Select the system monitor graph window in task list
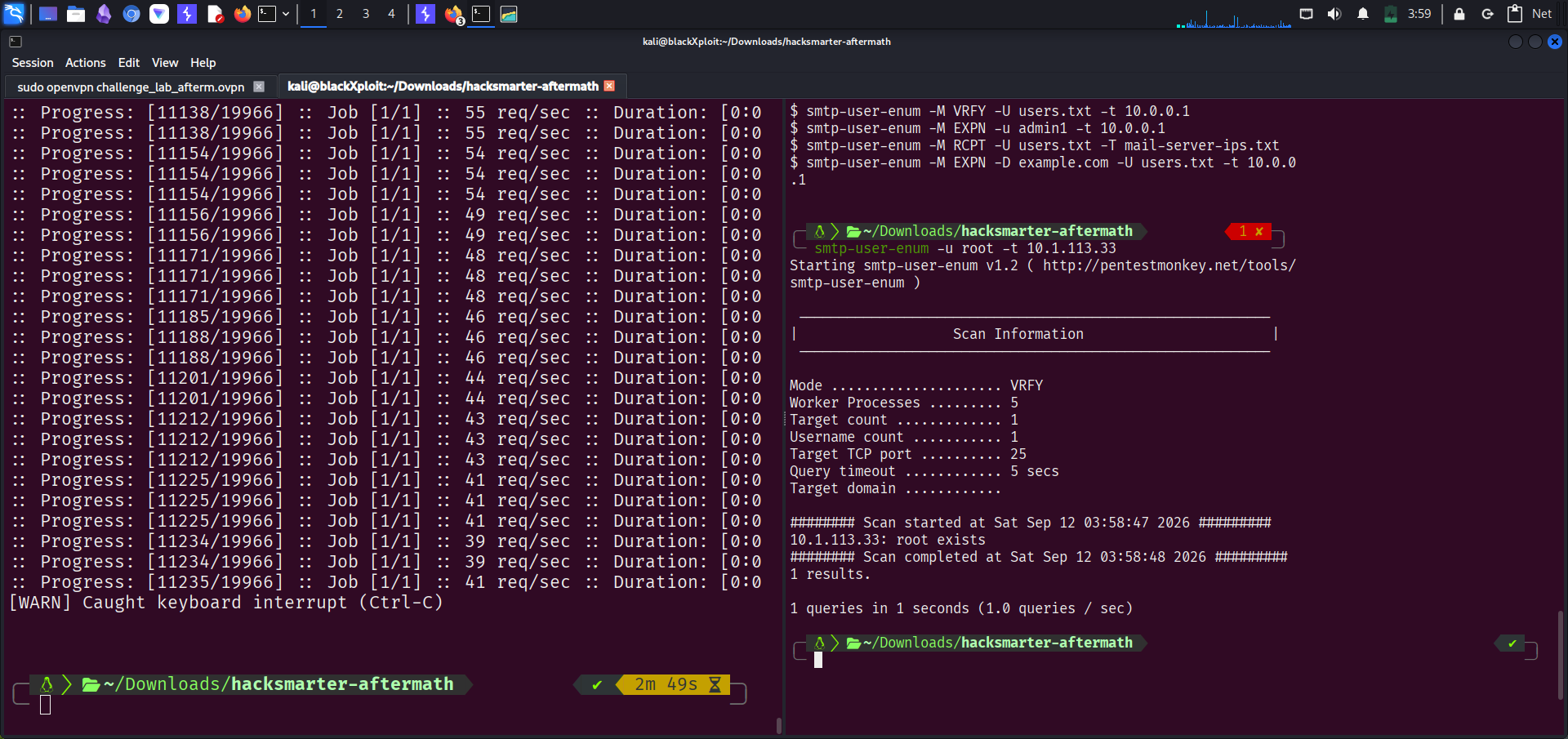Viewport: 1568px width, 739px height. pyautogui.click(x=509, y=14)
